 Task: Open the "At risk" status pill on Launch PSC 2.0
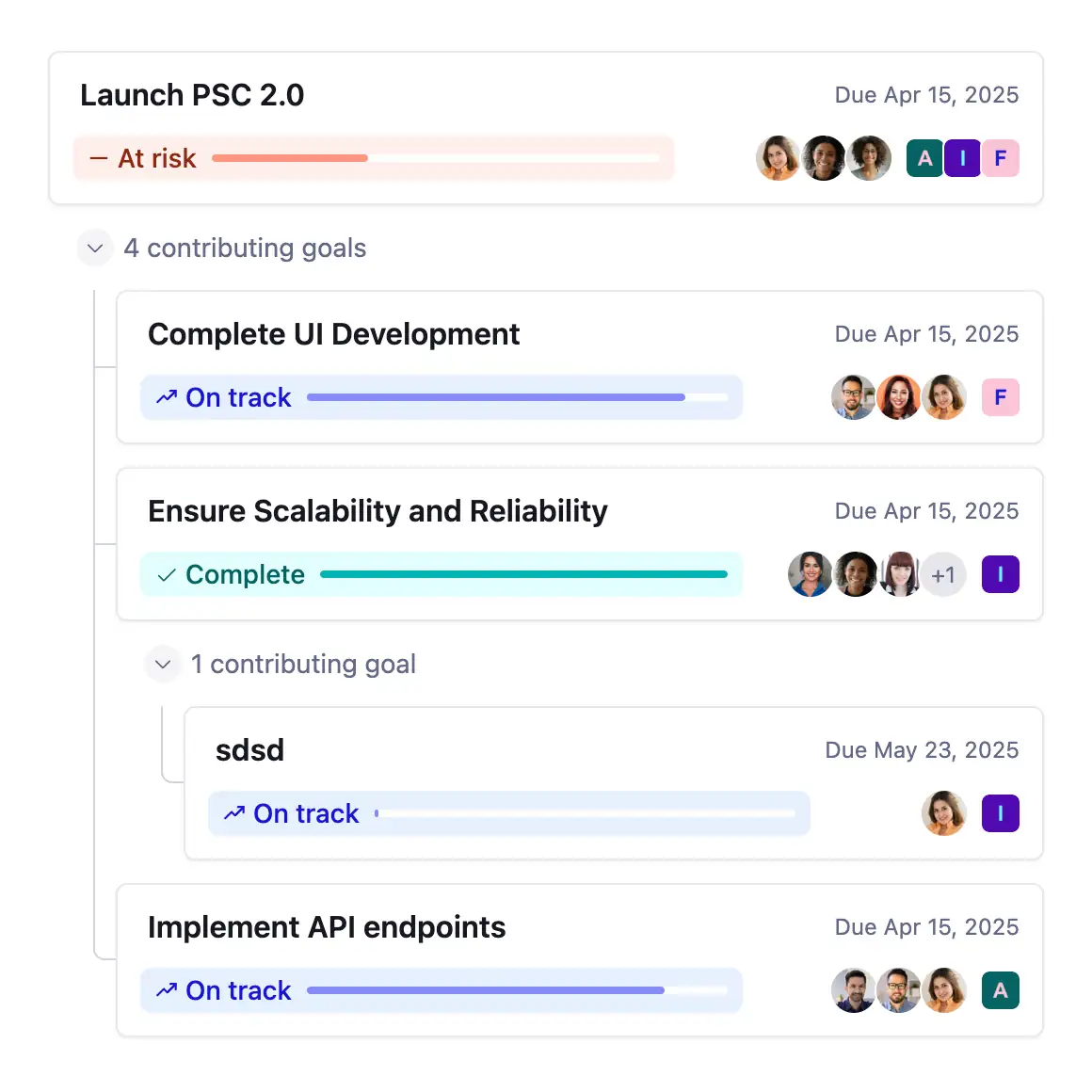155,158
